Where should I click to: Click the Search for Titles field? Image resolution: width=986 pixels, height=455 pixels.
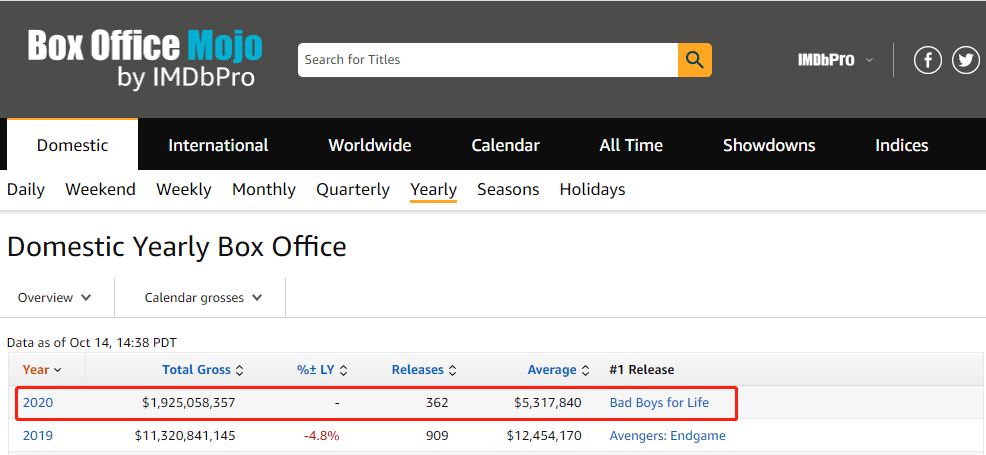point(488,60)
